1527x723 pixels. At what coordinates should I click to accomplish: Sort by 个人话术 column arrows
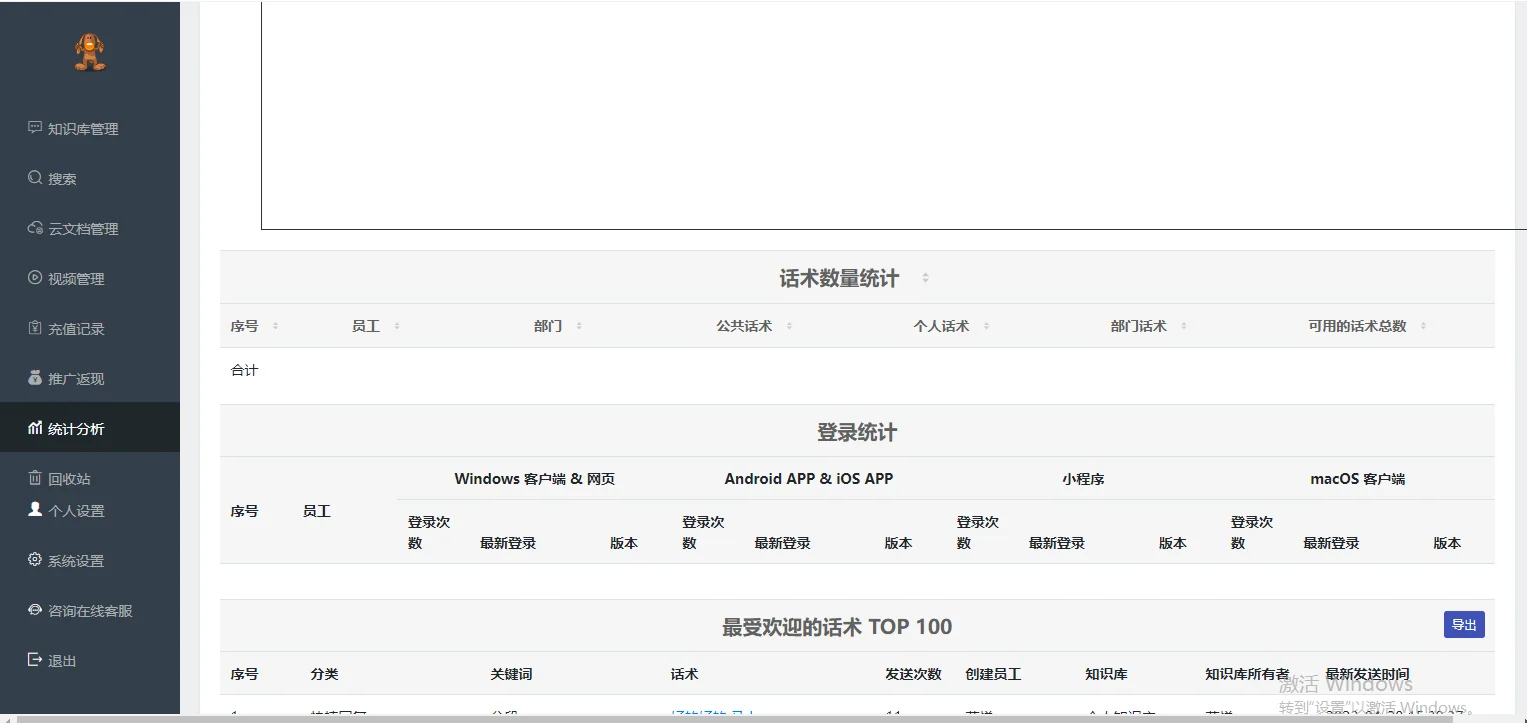(986, 326)
